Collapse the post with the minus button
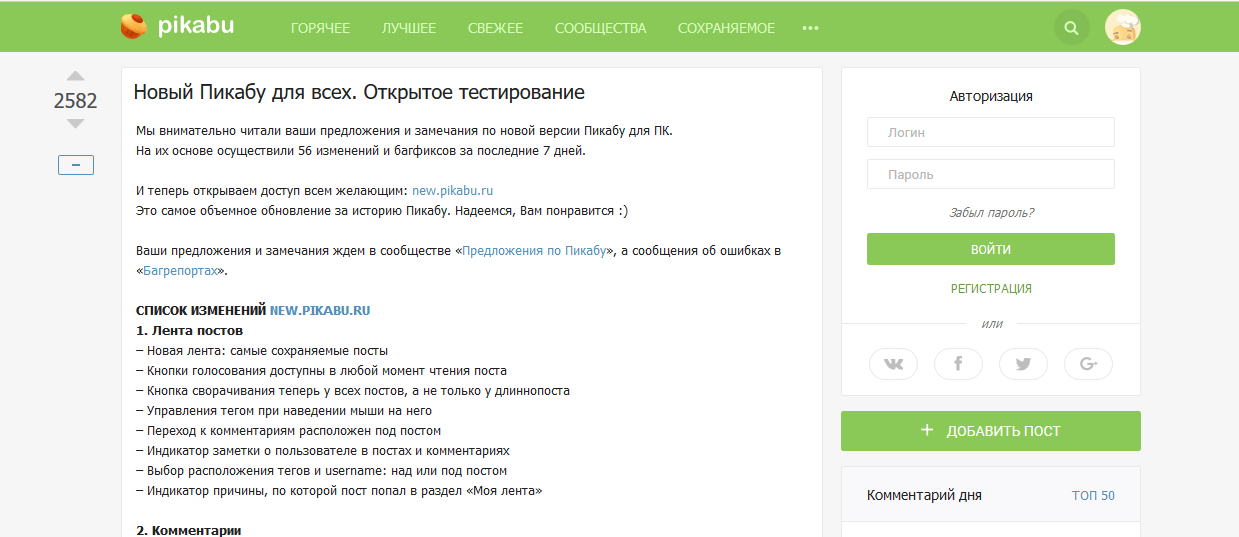 (x=76, y=165)
